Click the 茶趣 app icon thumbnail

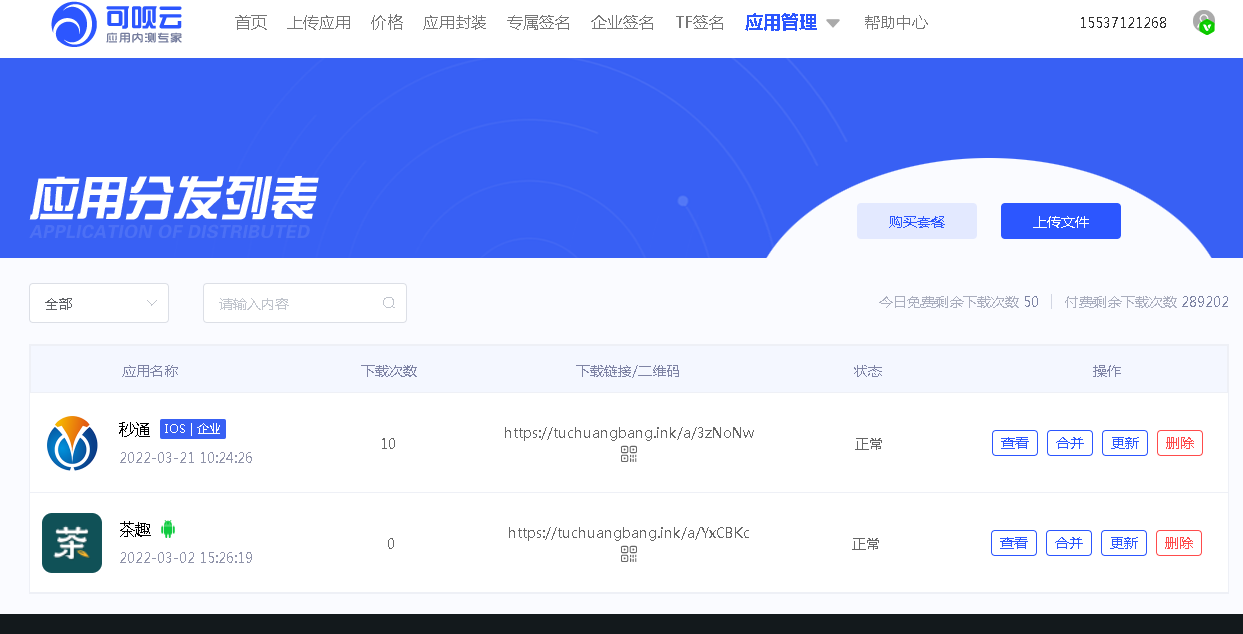(71, 543)
